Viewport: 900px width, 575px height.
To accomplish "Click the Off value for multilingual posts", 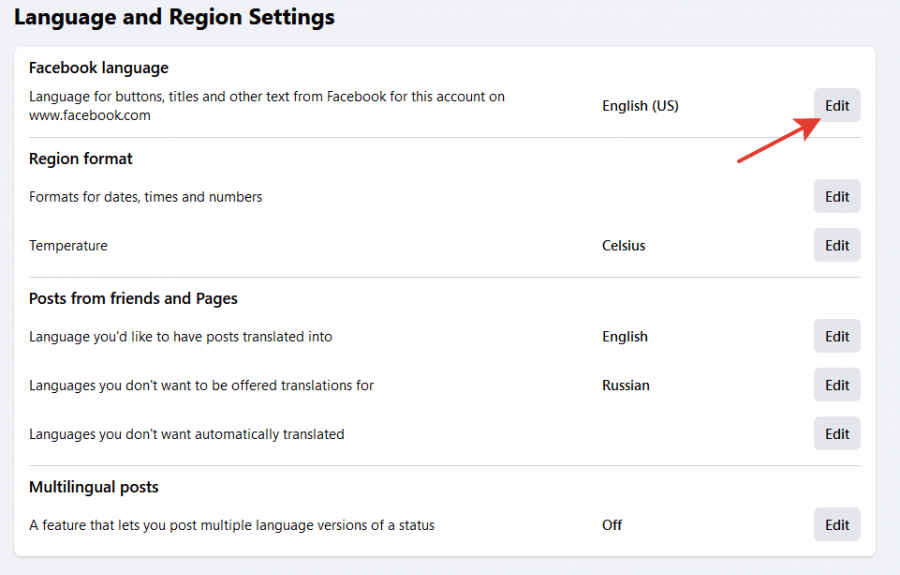I will point(612,525).
